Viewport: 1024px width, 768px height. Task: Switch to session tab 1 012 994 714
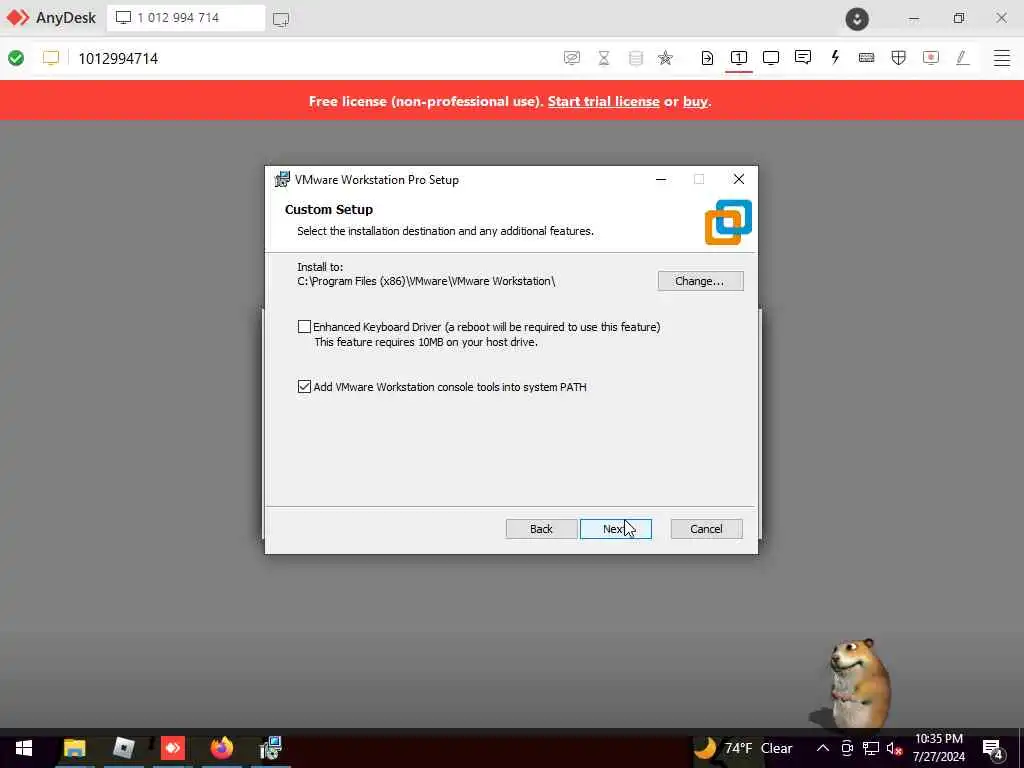(x=186, y=18)
